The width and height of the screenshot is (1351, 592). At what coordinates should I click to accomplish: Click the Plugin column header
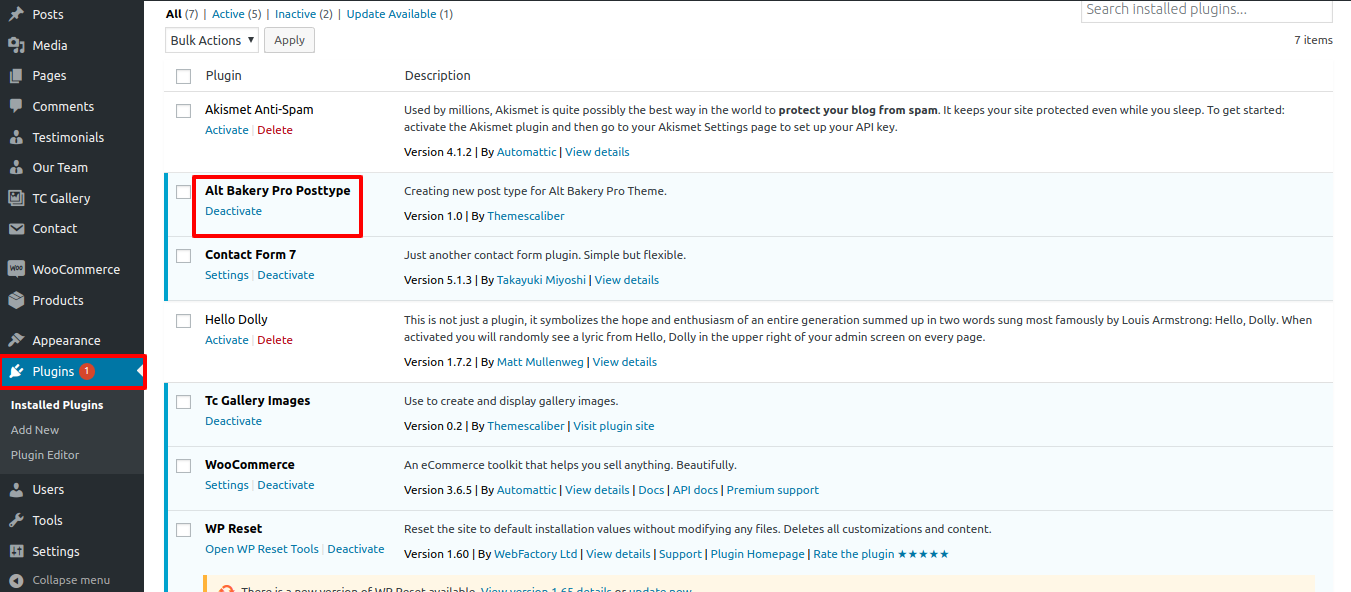[x=224, y=76]
